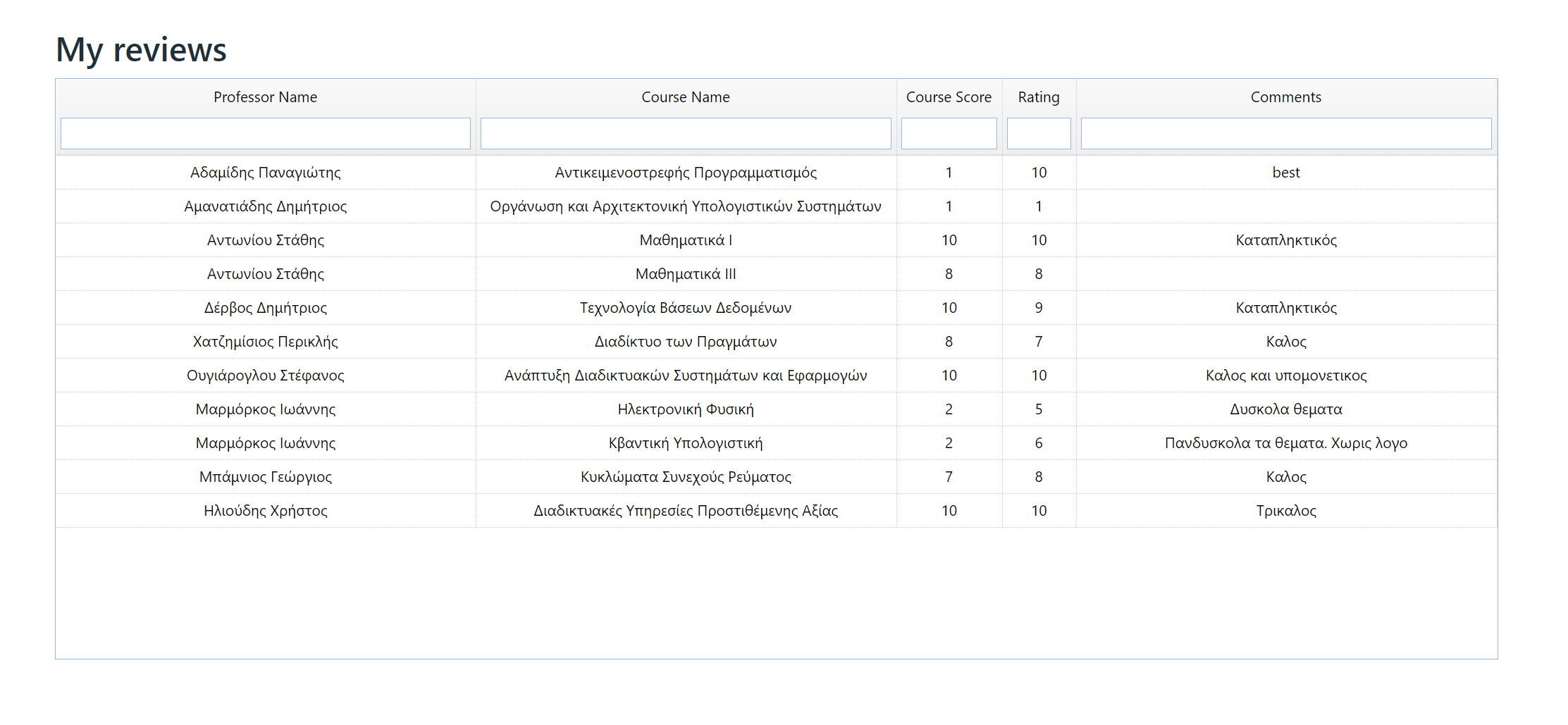
Task: Click Αντωνίου Στάθης in Μαθηματικά I row
Action: [266, 240]
